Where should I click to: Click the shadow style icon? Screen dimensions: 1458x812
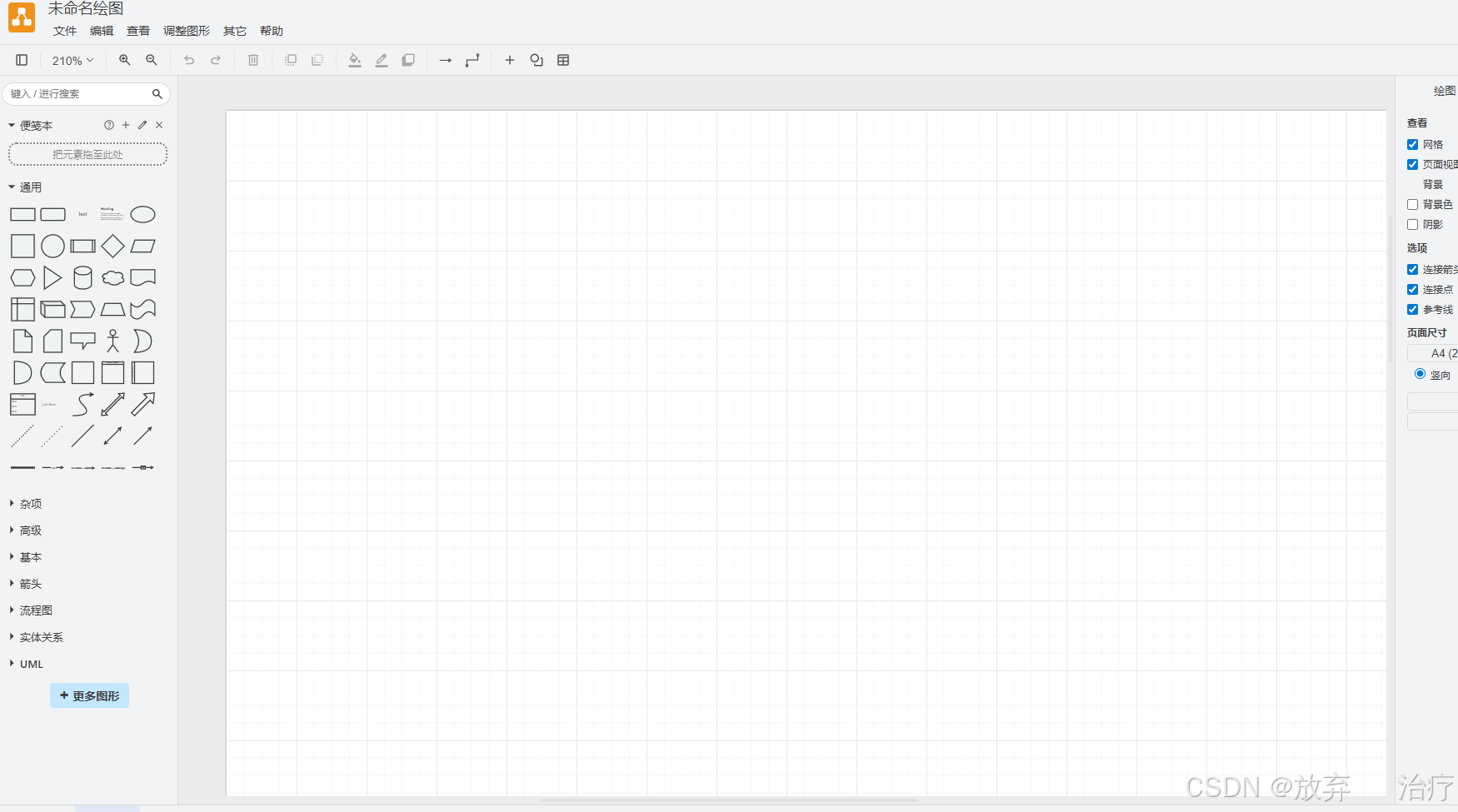tap(407, 60)
